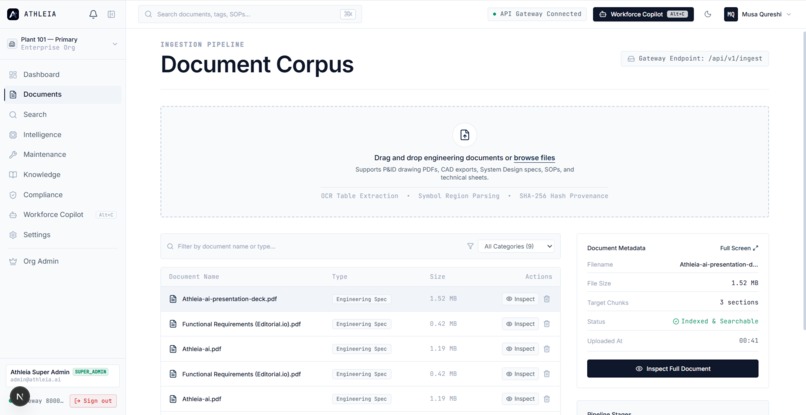Click the browse files link
Viewport: 806px width, 415px height.
[534, 158]
